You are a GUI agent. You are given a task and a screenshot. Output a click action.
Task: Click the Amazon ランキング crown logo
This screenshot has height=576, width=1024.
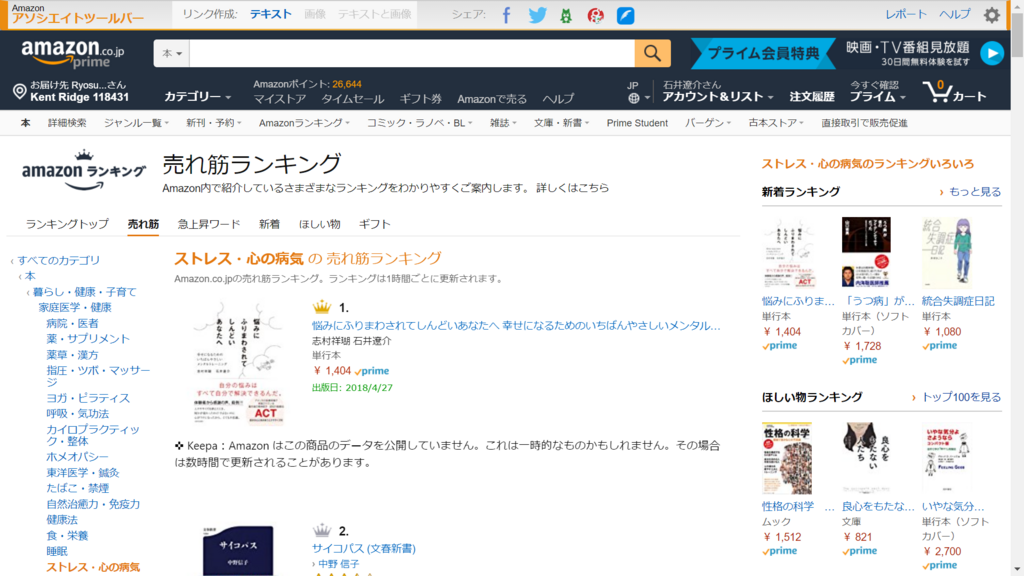click(84, 170)
